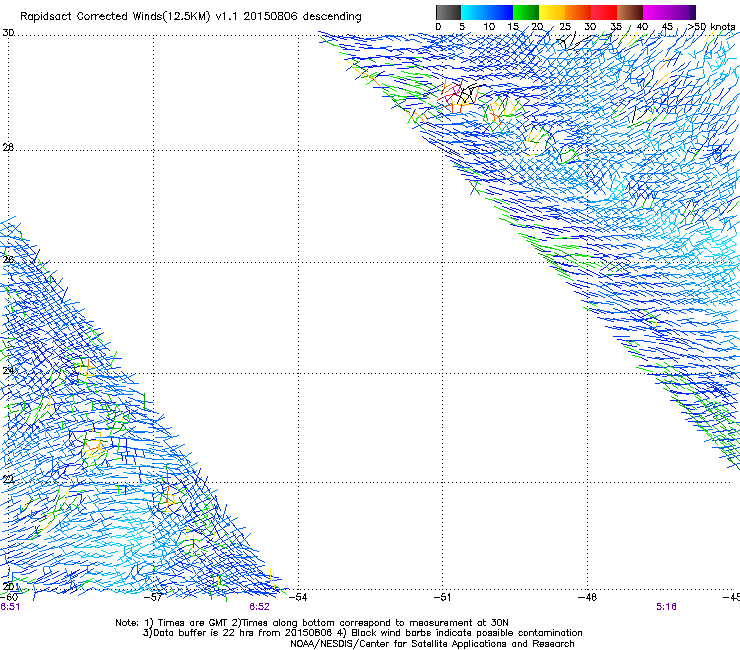Select the yellow 20–25 knots legend color

[x=552, y=12]
